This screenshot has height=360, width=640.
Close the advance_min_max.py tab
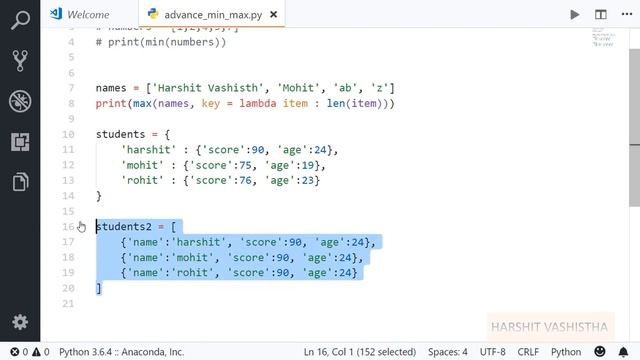(273, 15)
